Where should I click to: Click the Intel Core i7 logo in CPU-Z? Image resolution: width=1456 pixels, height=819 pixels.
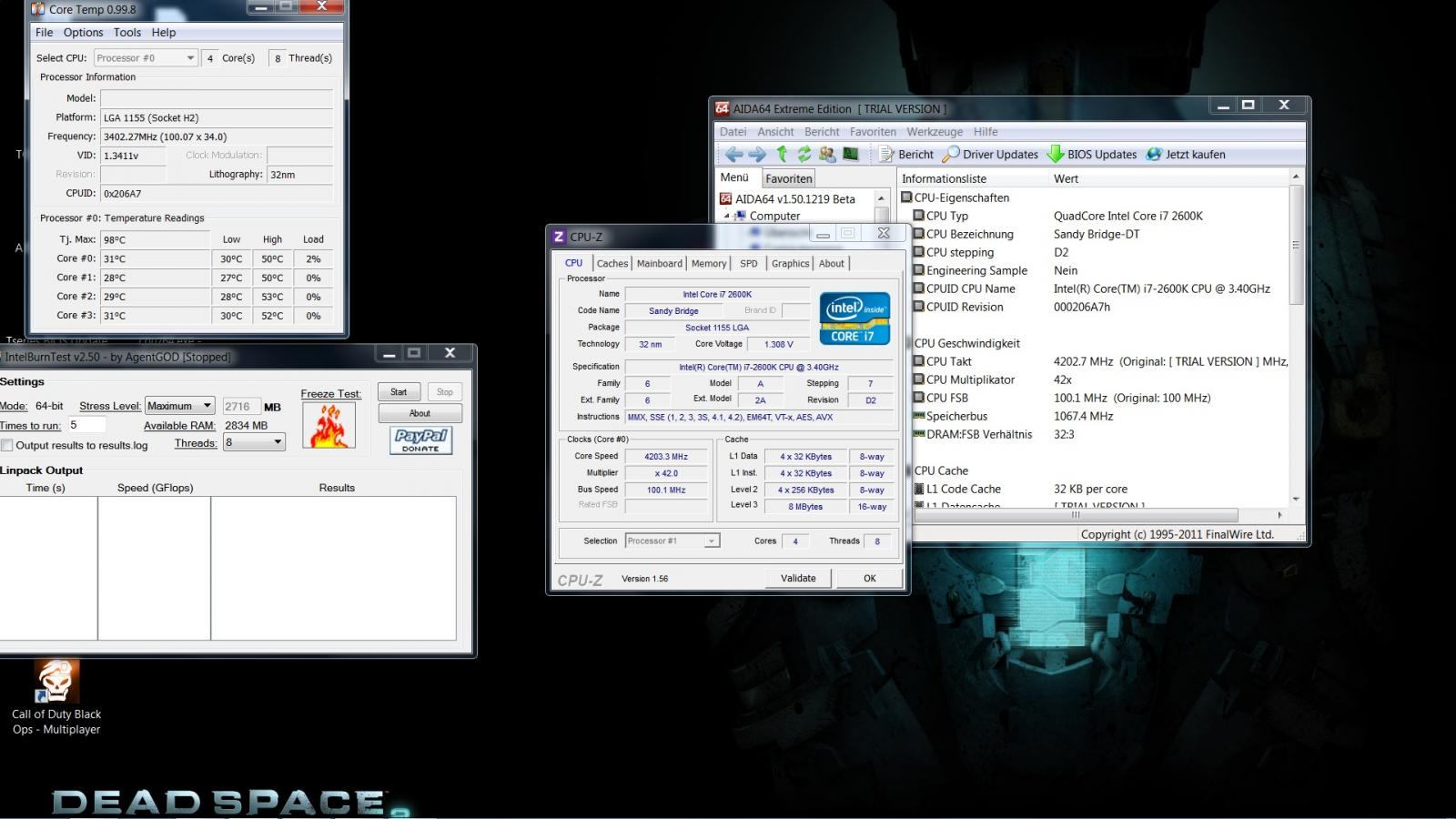point(854,318)
